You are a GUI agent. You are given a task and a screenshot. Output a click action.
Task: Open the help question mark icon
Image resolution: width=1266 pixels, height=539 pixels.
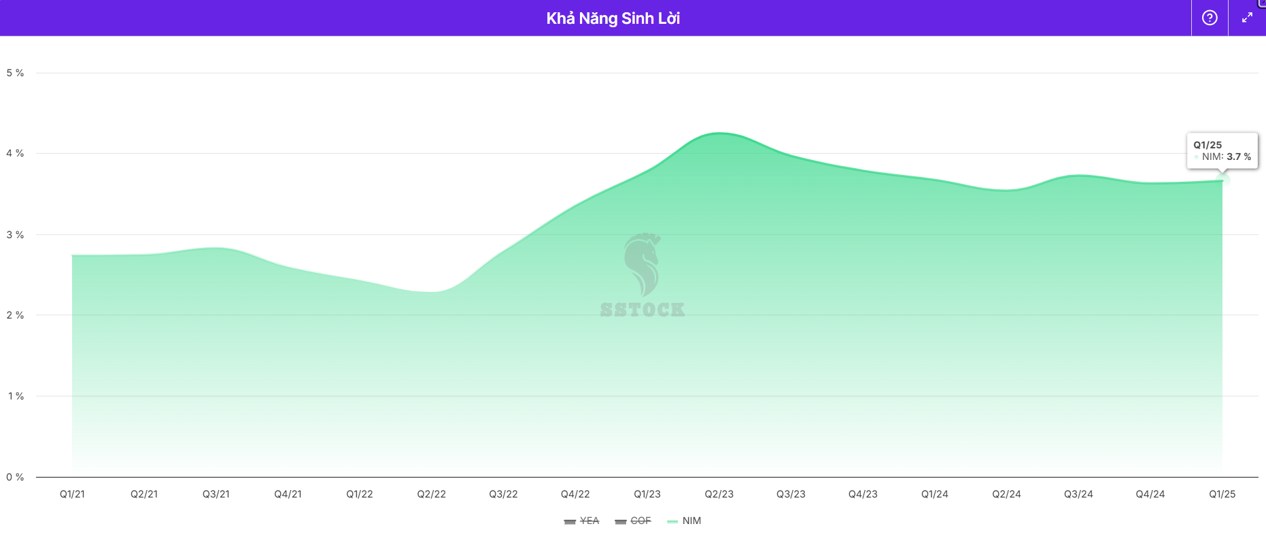coord(1209,18)
